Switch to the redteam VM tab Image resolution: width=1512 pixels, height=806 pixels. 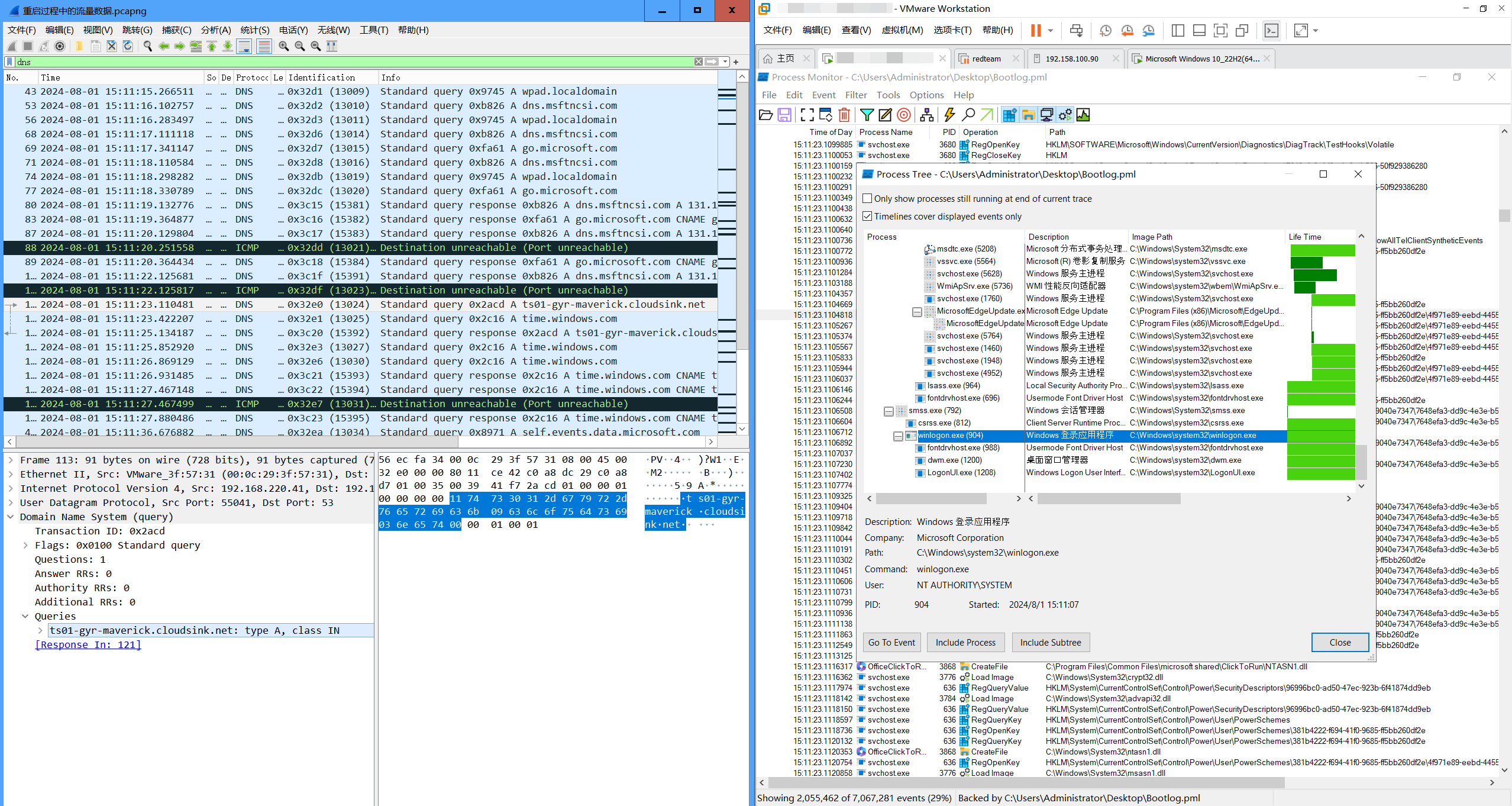point(988,59)
